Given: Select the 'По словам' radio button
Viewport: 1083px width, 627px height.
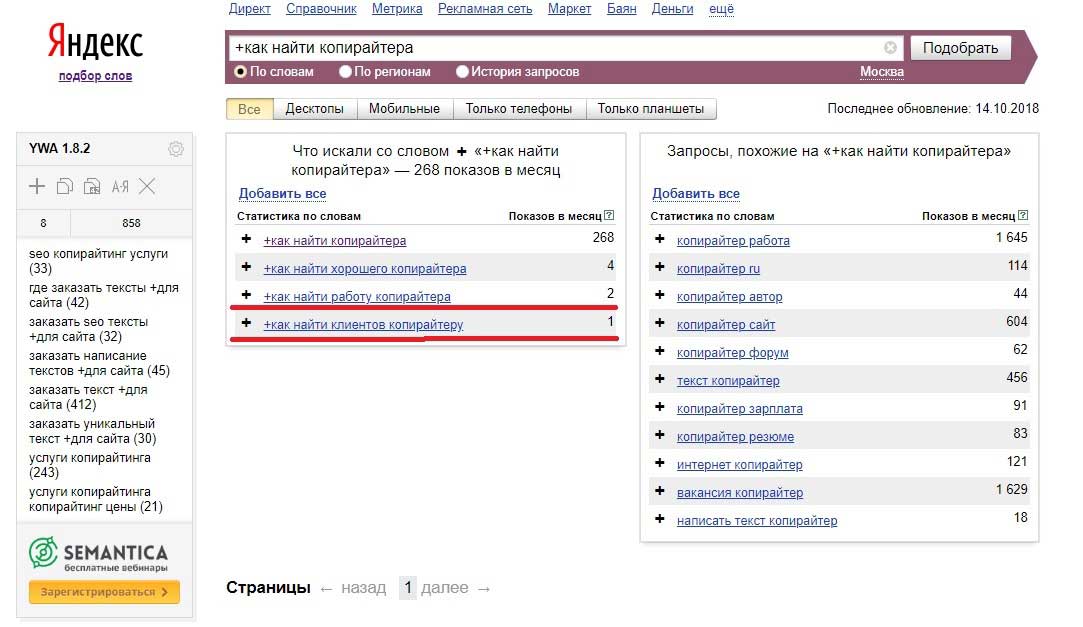Looking at the screenshot, I should tap(240, 71).
